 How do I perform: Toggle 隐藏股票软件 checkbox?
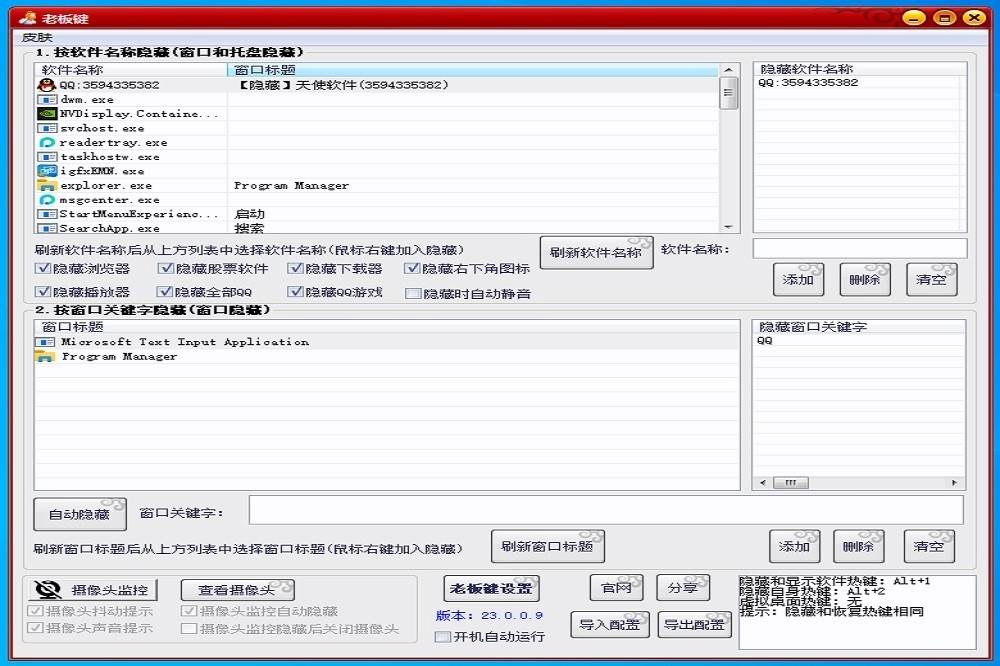point(166,269)
